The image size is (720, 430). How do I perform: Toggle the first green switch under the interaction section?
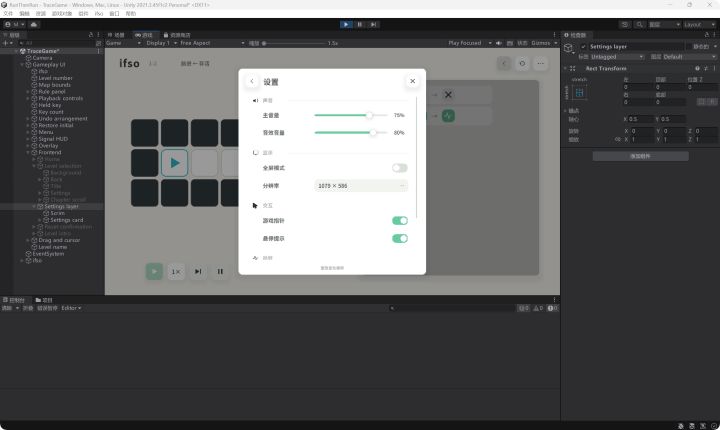(399, 221)
